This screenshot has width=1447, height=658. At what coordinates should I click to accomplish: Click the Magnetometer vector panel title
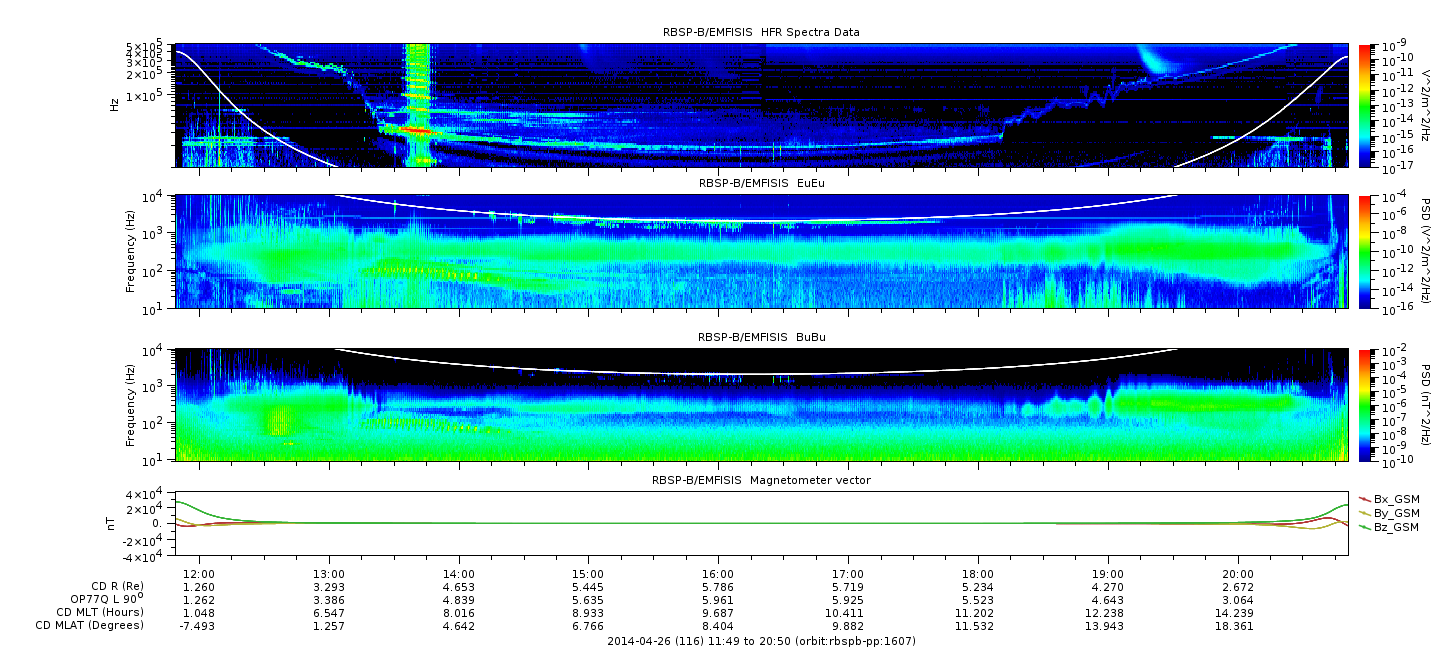(760, 480)
